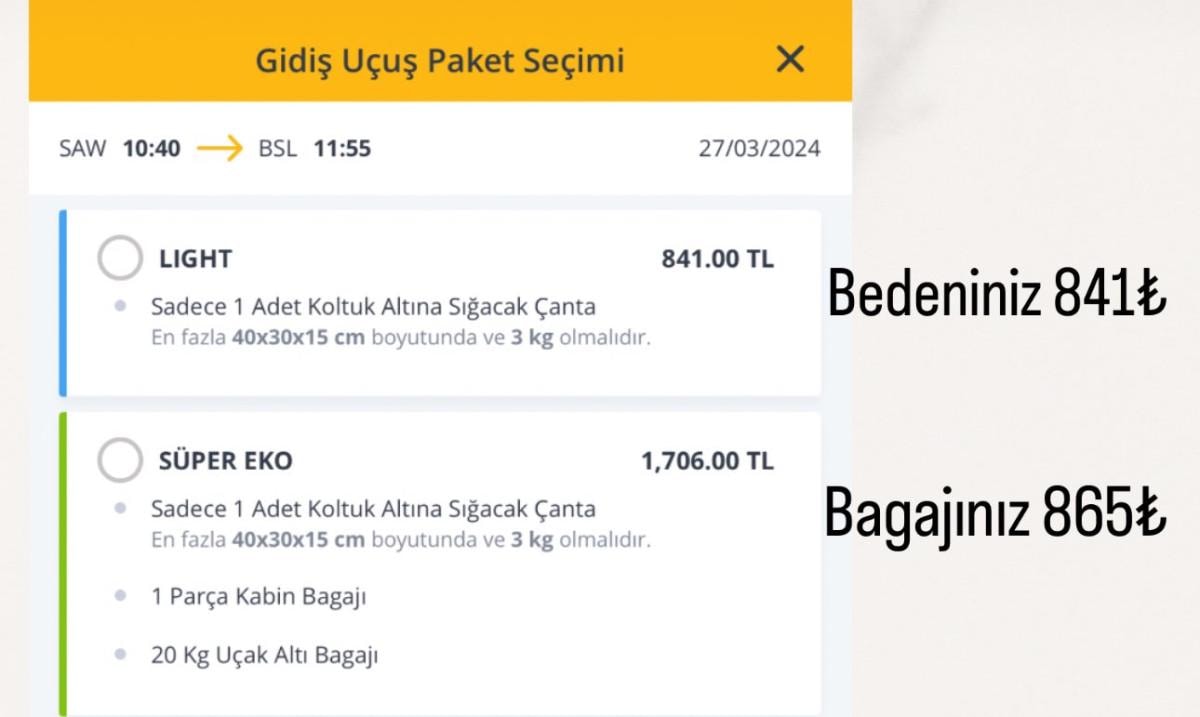Select the SÜPER EKO radio button
The width and height of the screenshot is (1200, 717).
tap(120, 461)
